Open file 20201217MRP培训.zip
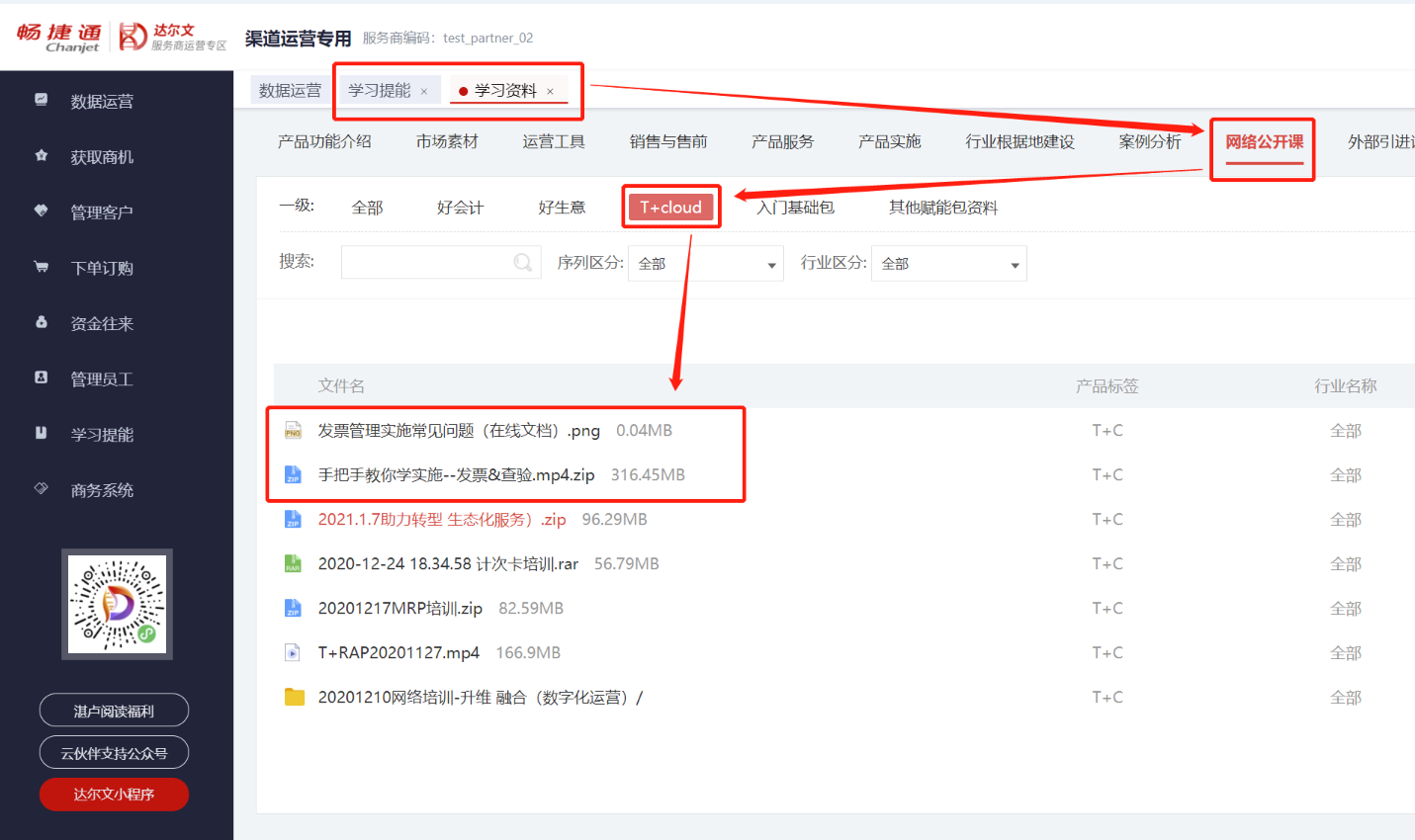1415x840 pixels. coord(400,609)
